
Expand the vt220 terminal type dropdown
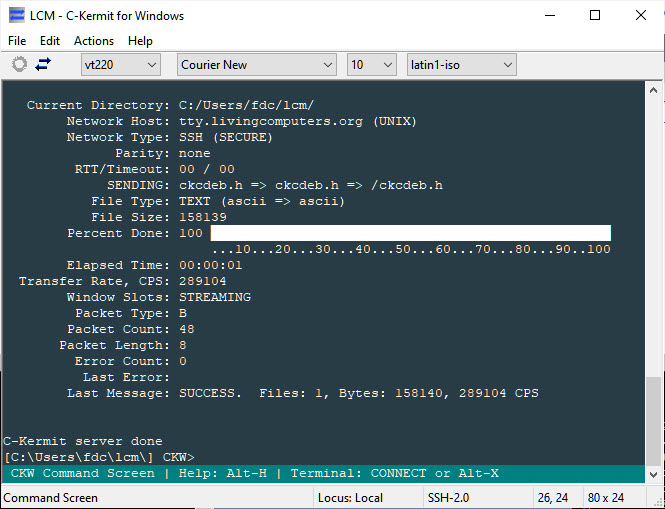[121, 65]
